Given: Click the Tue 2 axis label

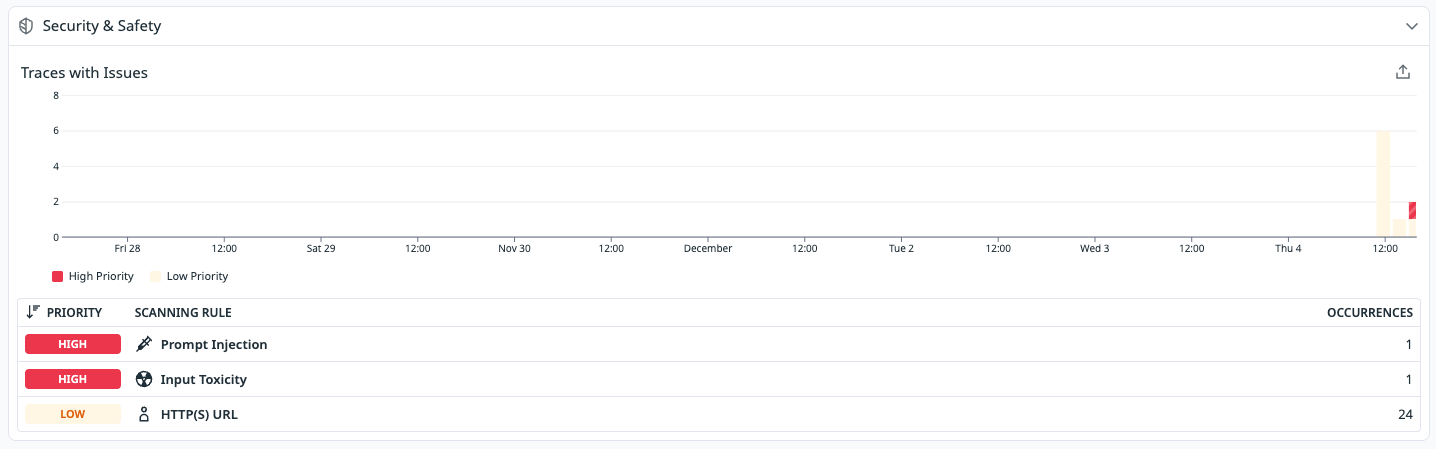Looking at the screenshot, I should pyautogui.click(x=901, y=248).
